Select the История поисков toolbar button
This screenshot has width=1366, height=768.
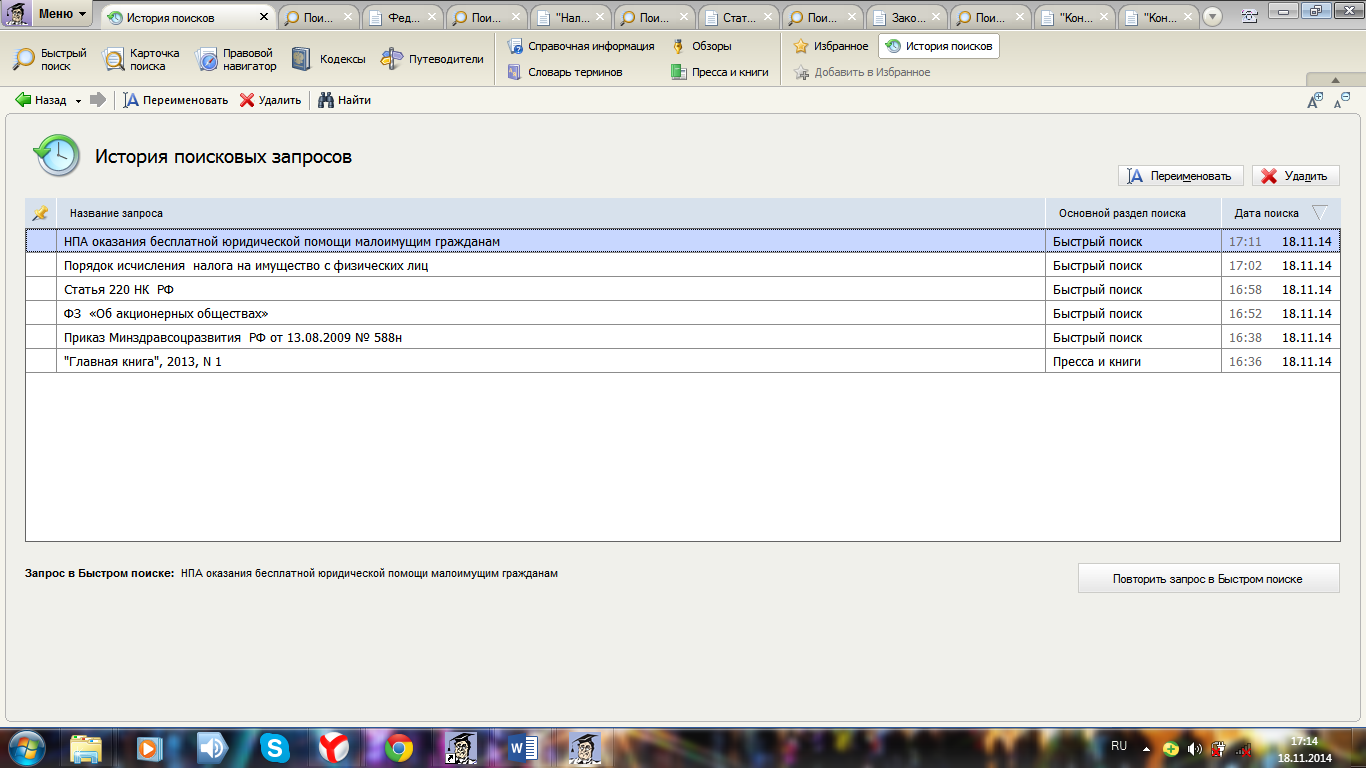(x=939, y=46)
